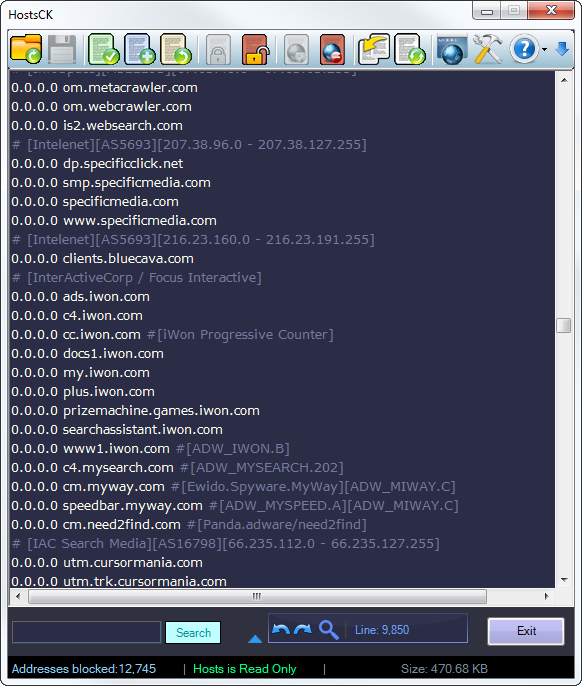
Task: Click the undo arrow icon
Action: 280,630
